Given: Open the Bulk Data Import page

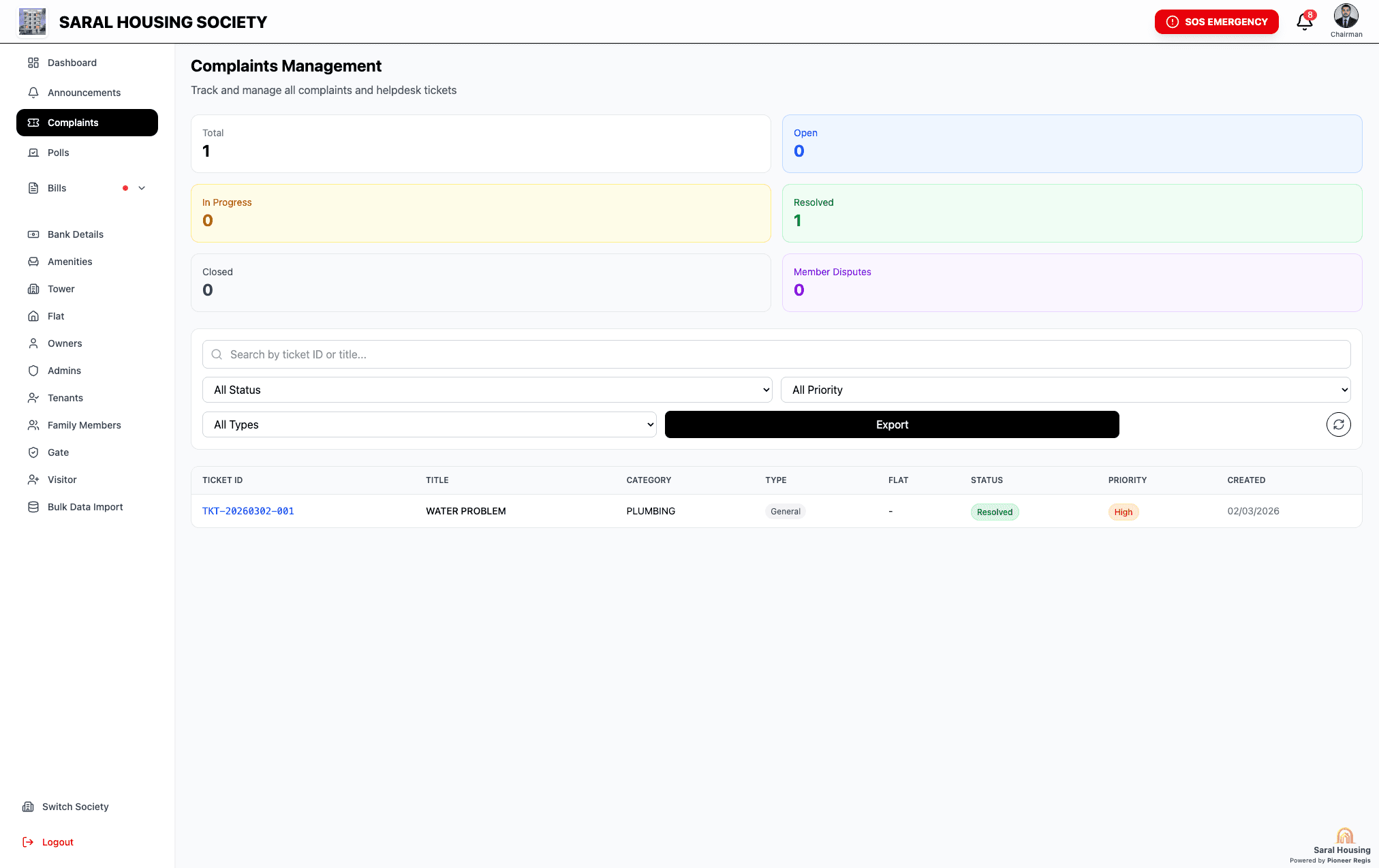Looking at the screenshot, I should (x=85, y=507).
